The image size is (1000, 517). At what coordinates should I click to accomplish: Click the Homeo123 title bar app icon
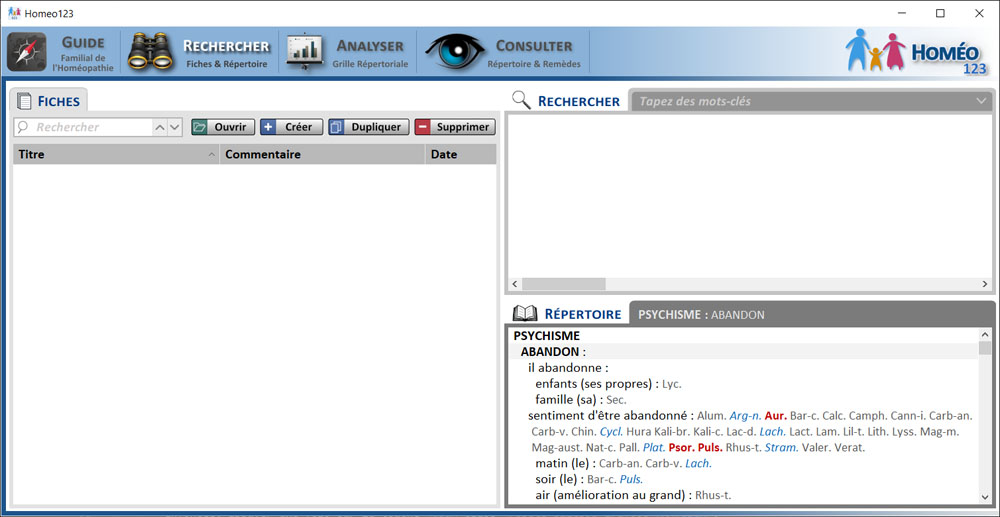click(14, 13)
